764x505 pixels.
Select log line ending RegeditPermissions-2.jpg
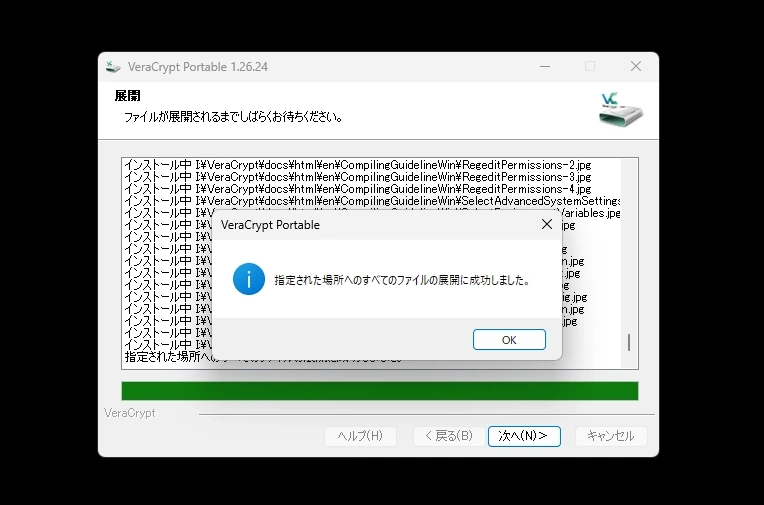coord(358,165)
